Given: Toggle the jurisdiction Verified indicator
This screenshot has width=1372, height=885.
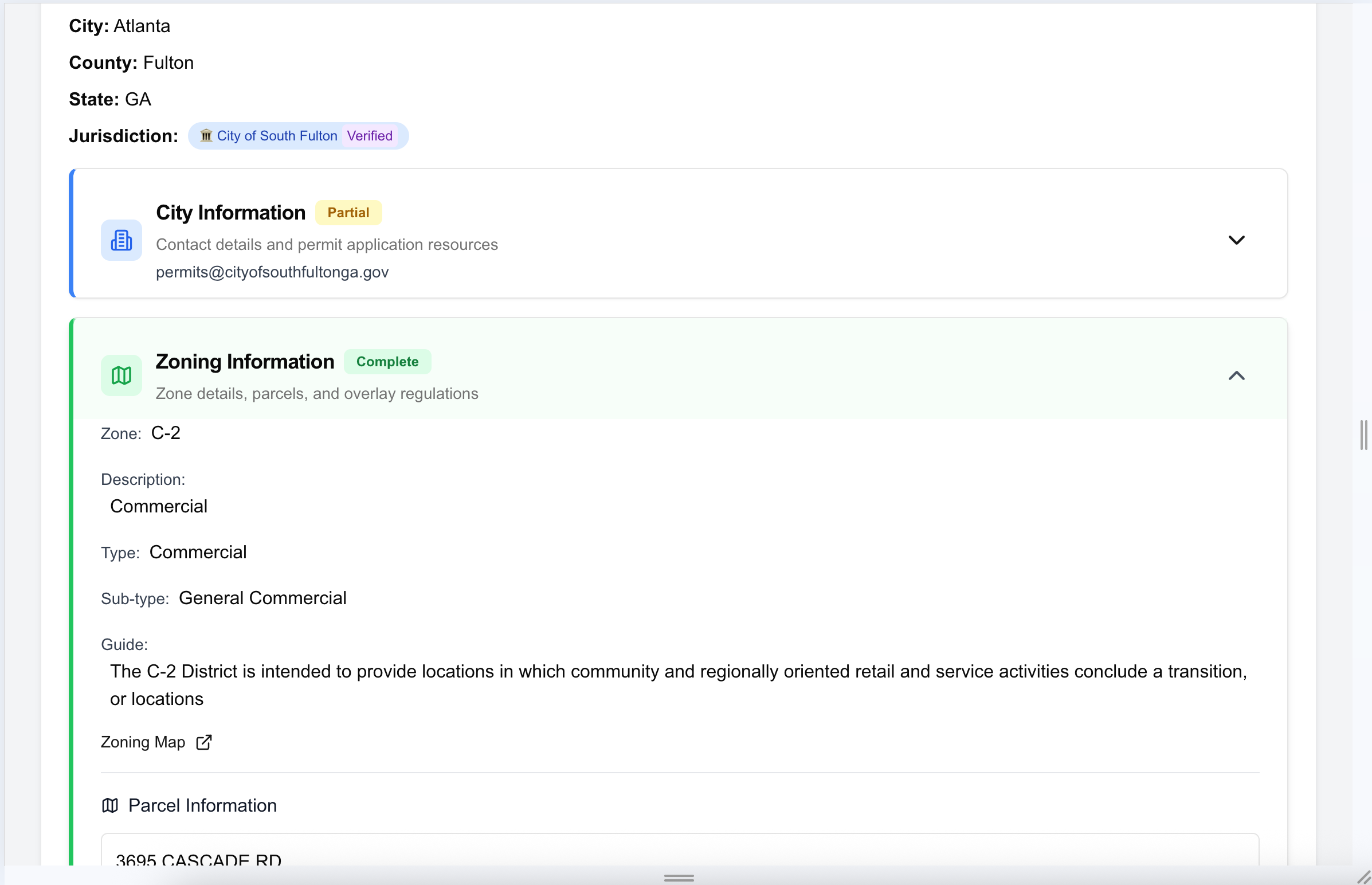Looking at the screenshot, I should (x=370, y=136).
